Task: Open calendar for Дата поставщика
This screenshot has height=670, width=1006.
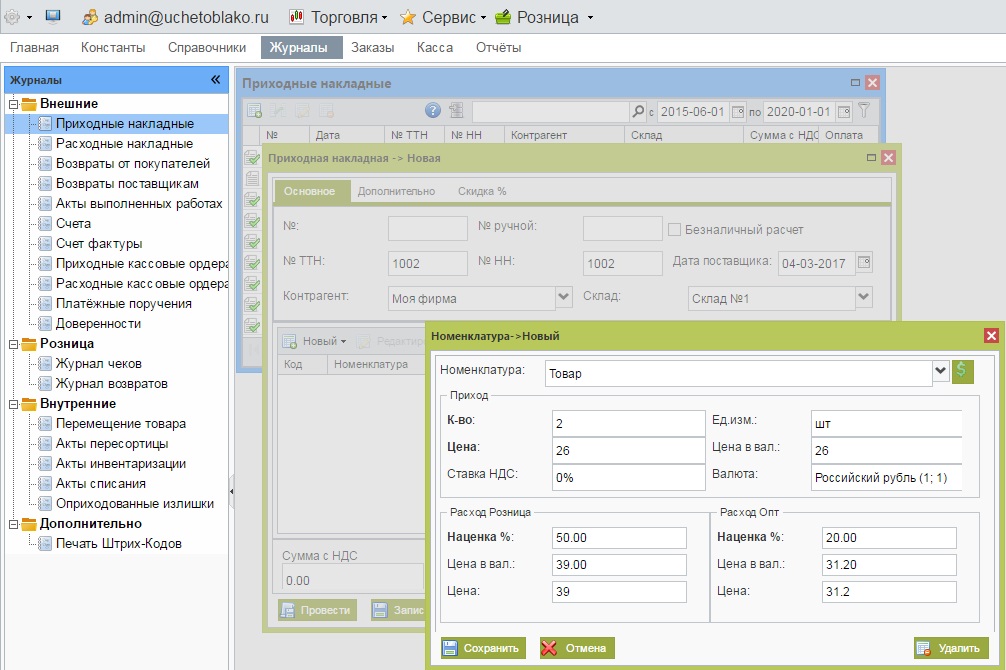Action: coord(864,262)
